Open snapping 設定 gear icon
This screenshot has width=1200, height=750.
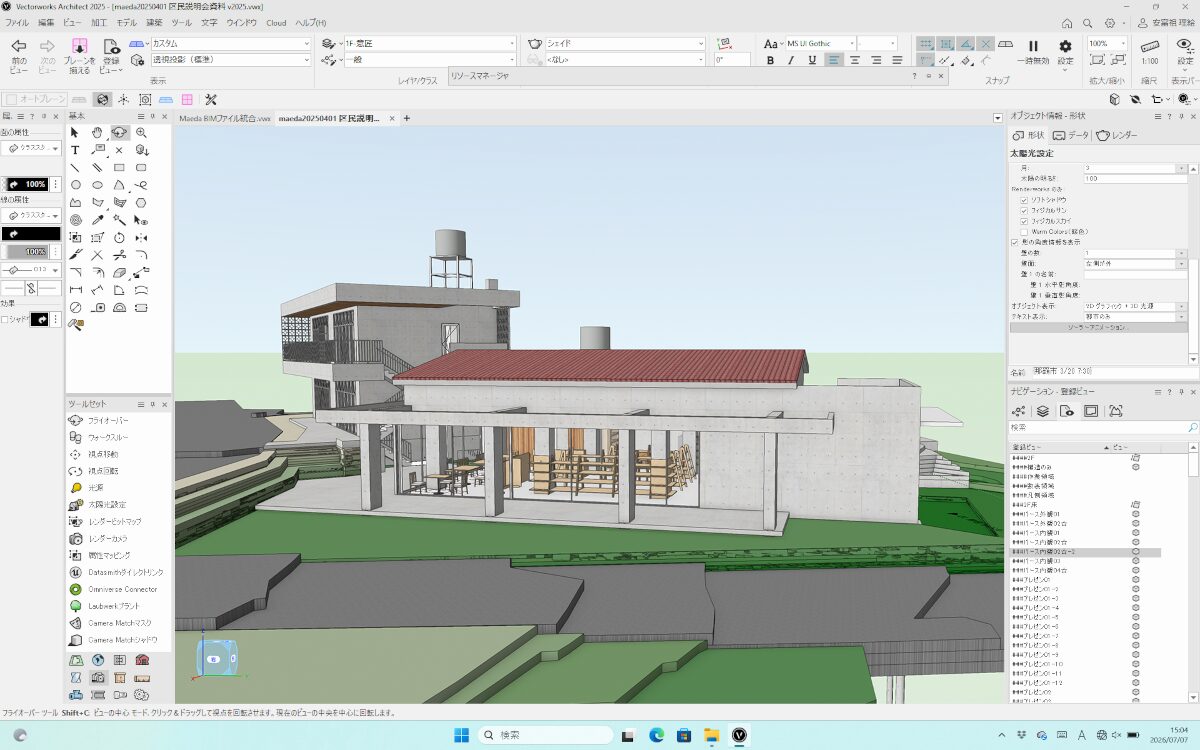pyautogui.click(x=1065, y=46)
